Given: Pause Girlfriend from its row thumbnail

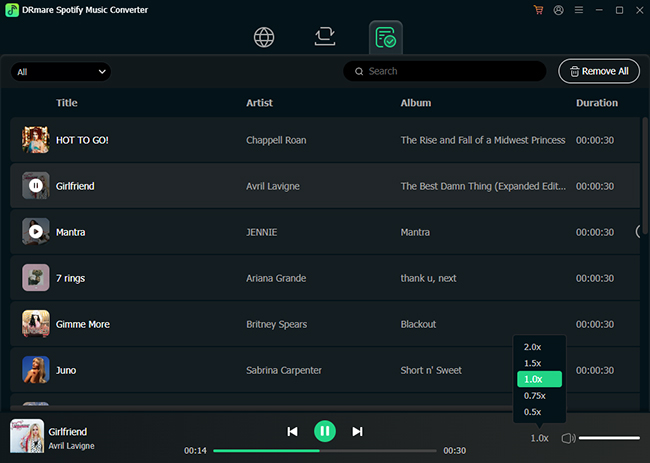Looking at the screenshot, I should click(36, 186).
